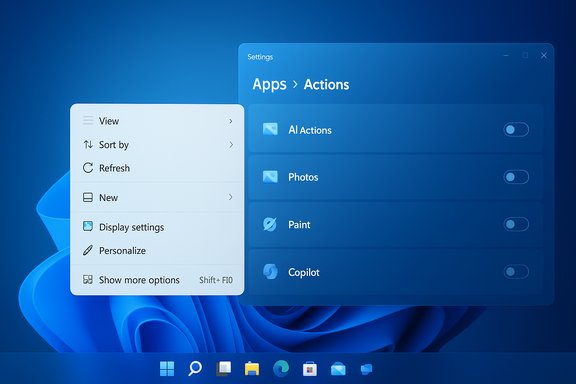
Task: Click the Show more options icon
Action: [x=88, y=280]
